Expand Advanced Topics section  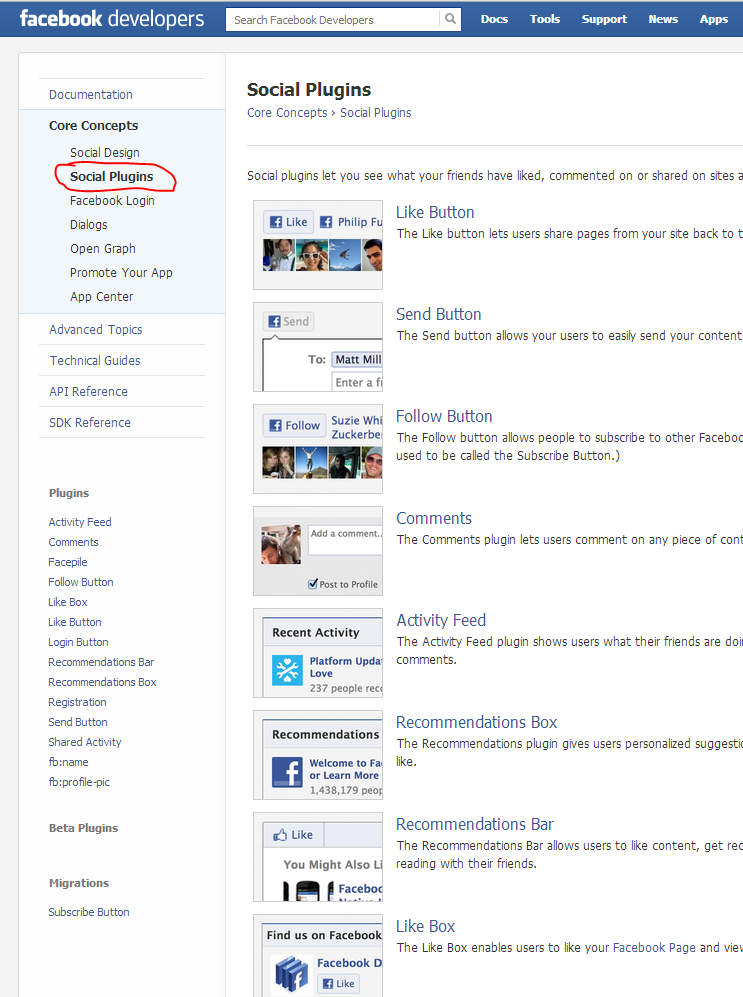[x=96, y=329]
